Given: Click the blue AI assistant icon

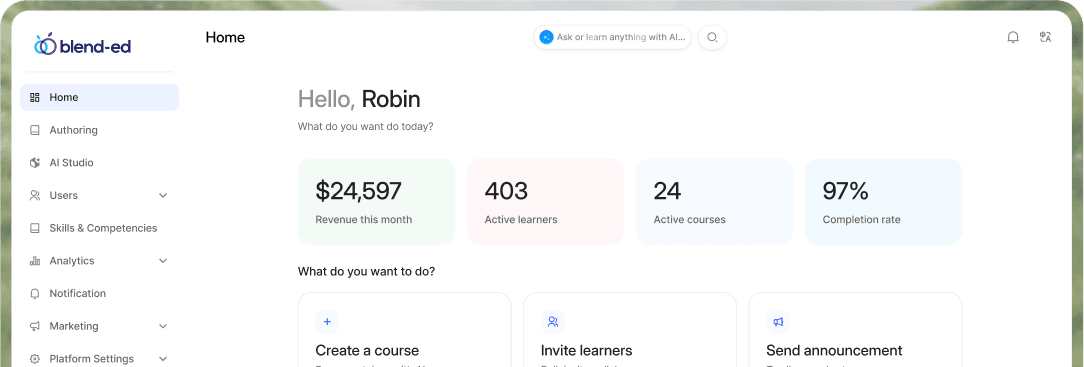Looking at the screenshot, I should tap(546, 37).
